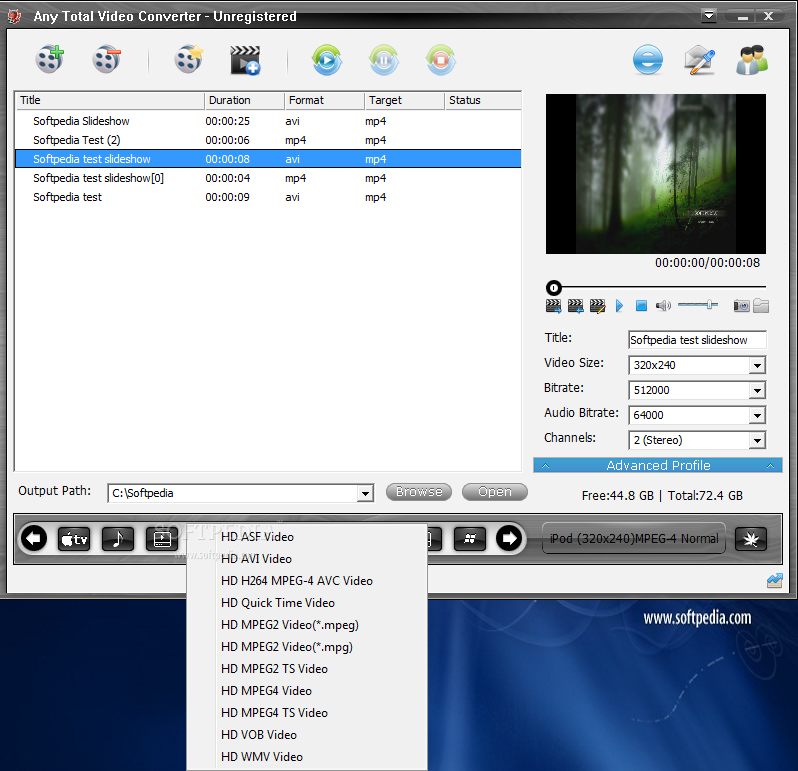The width and height of the screenshot is (798, 771).
Task: Choose HD WMV Video from menu
Action: tap(307, 757)
